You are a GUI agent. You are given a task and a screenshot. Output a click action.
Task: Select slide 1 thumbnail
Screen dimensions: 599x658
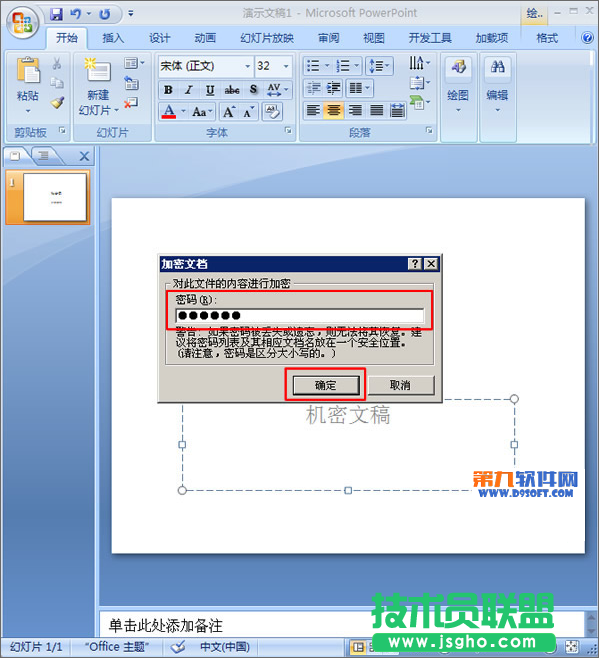(55, 197)
